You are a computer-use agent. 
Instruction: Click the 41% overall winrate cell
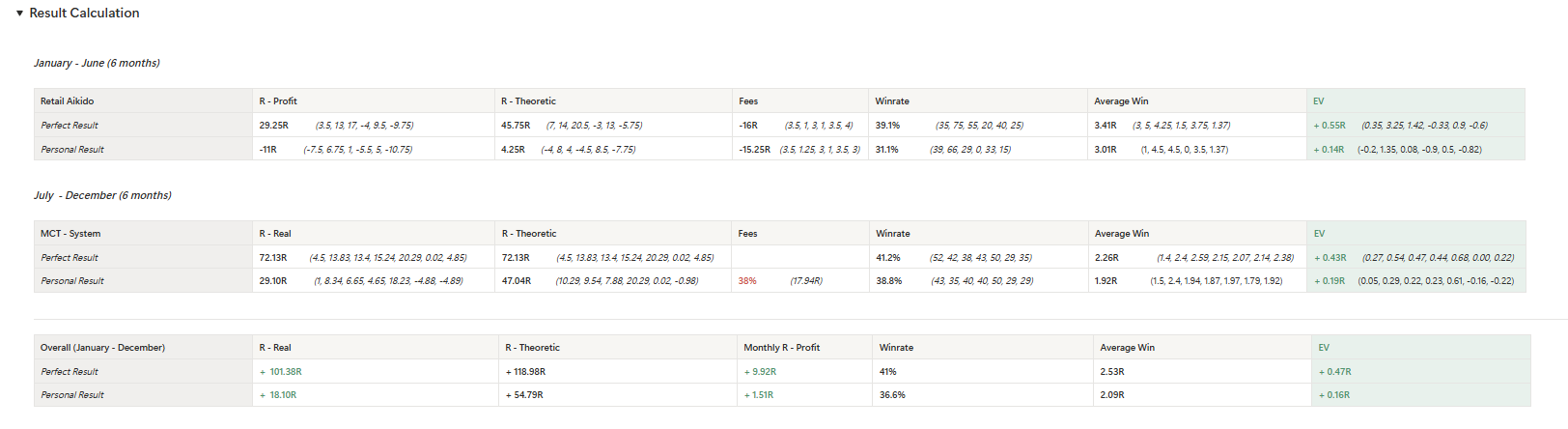pos(983,371)
